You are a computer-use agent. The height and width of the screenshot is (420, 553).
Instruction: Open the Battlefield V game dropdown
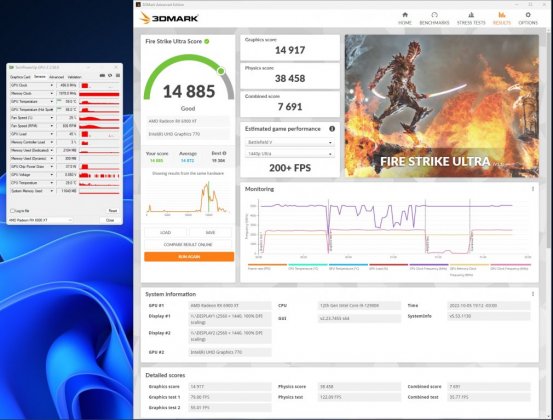[x=290, y=142]
